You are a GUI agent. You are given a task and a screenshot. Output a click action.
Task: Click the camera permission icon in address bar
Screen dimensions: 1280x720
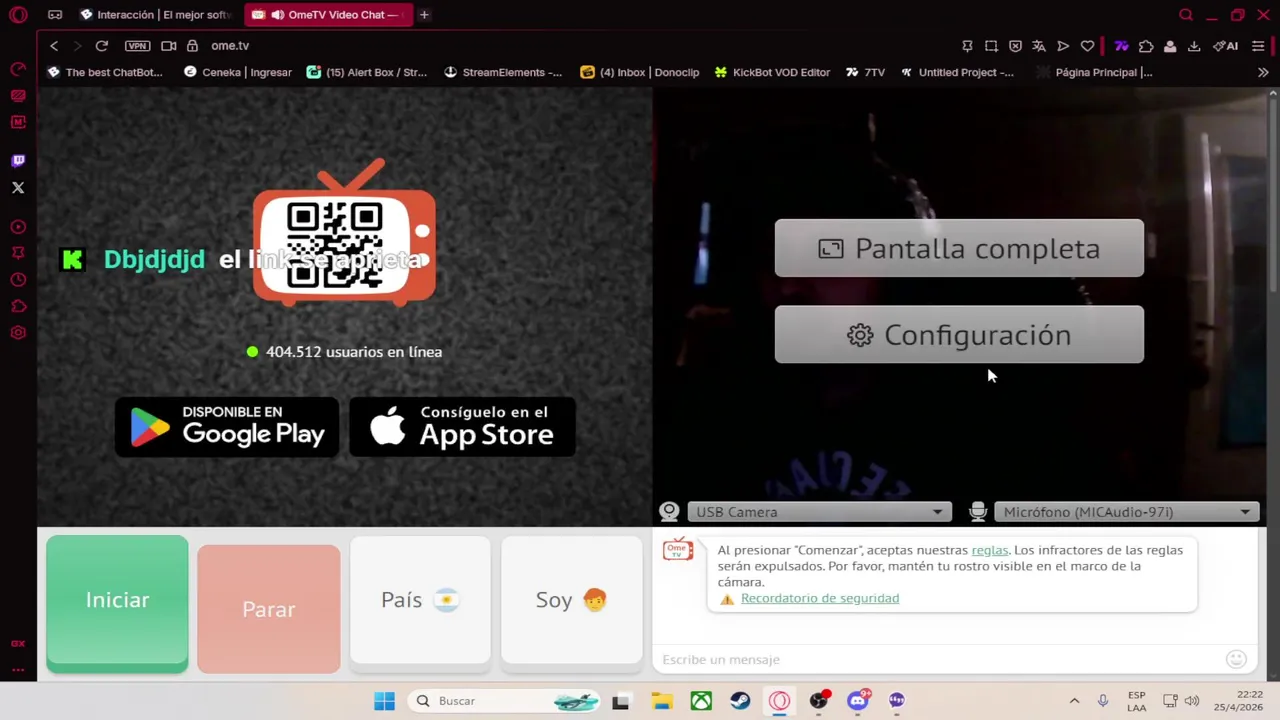(x=169, y=46)
